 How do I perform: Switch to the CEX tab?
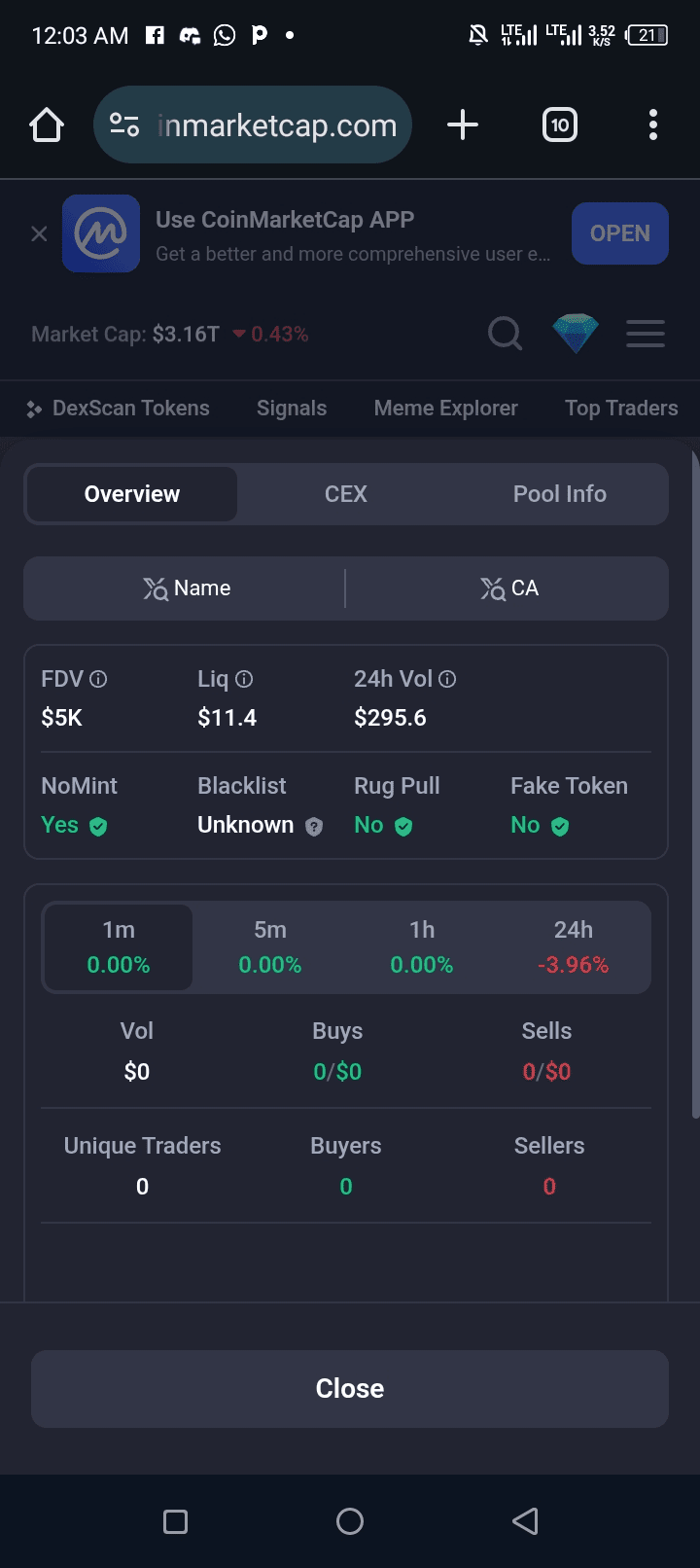pos(346,494)
